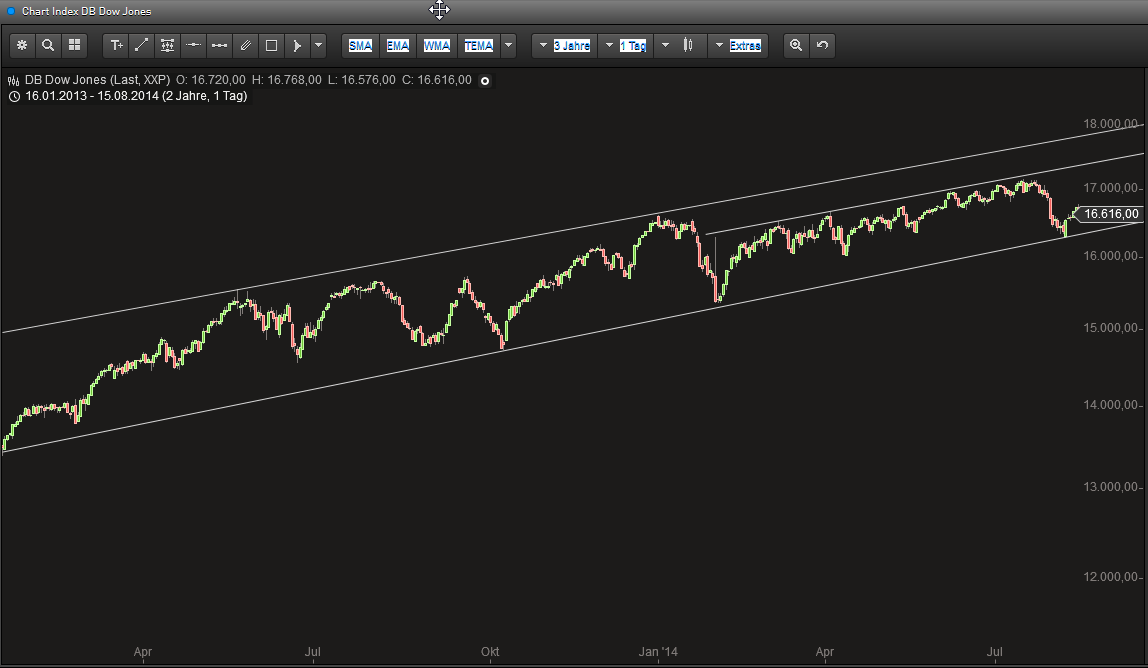Click the Jan '14 time axis label
Viewport: 1148px width, 668px height.
point(658,651)
